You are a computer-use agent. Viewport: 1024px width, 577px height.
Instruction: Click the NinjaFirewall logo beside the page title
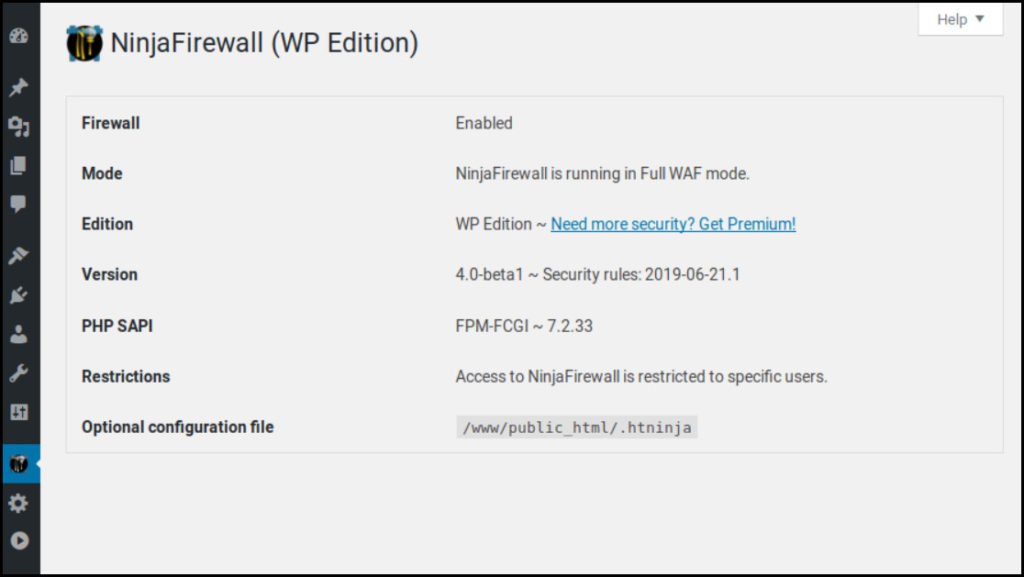click(x=84, y=43)
